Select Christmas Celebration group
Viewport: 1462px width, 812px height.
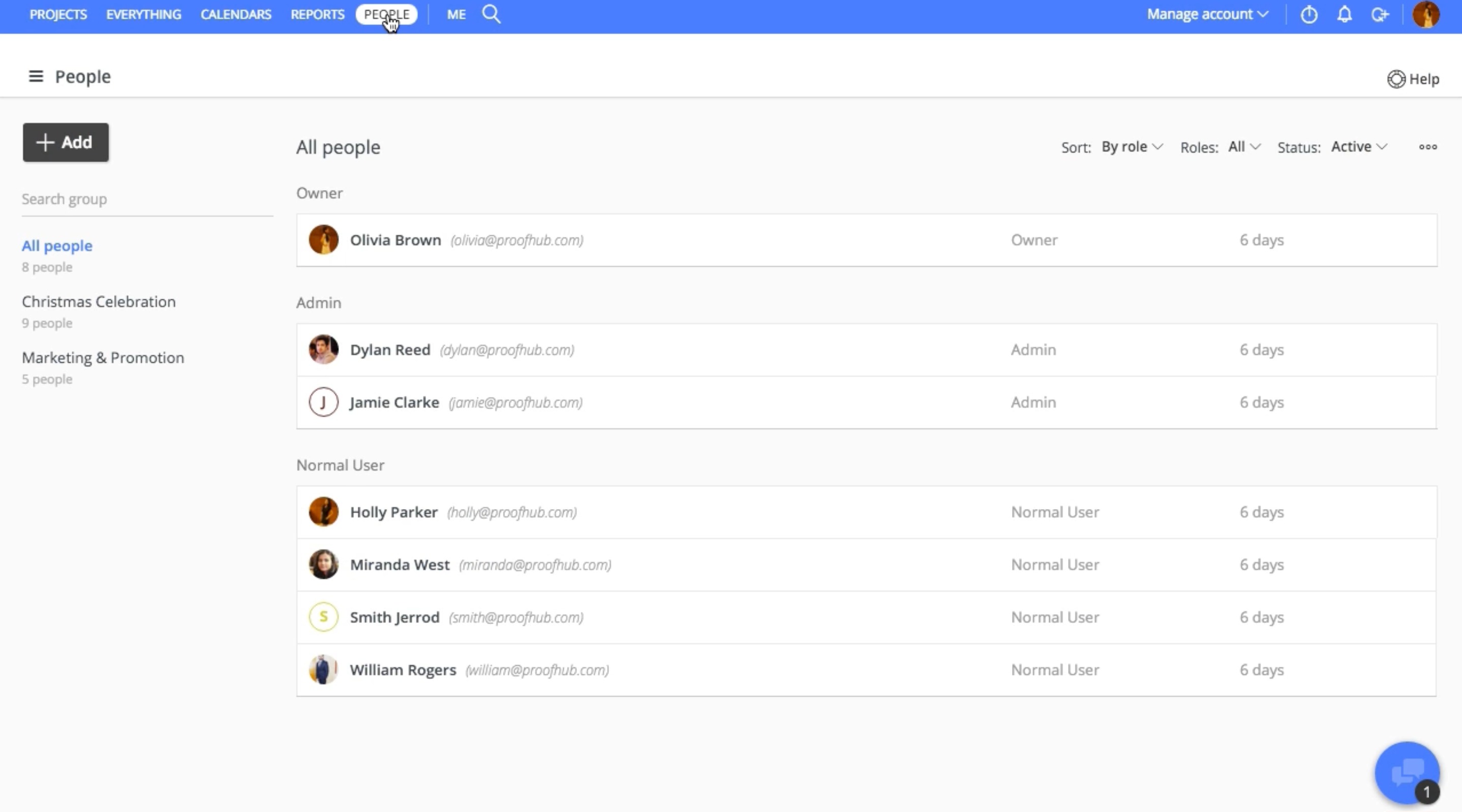[x=98, y=301]
